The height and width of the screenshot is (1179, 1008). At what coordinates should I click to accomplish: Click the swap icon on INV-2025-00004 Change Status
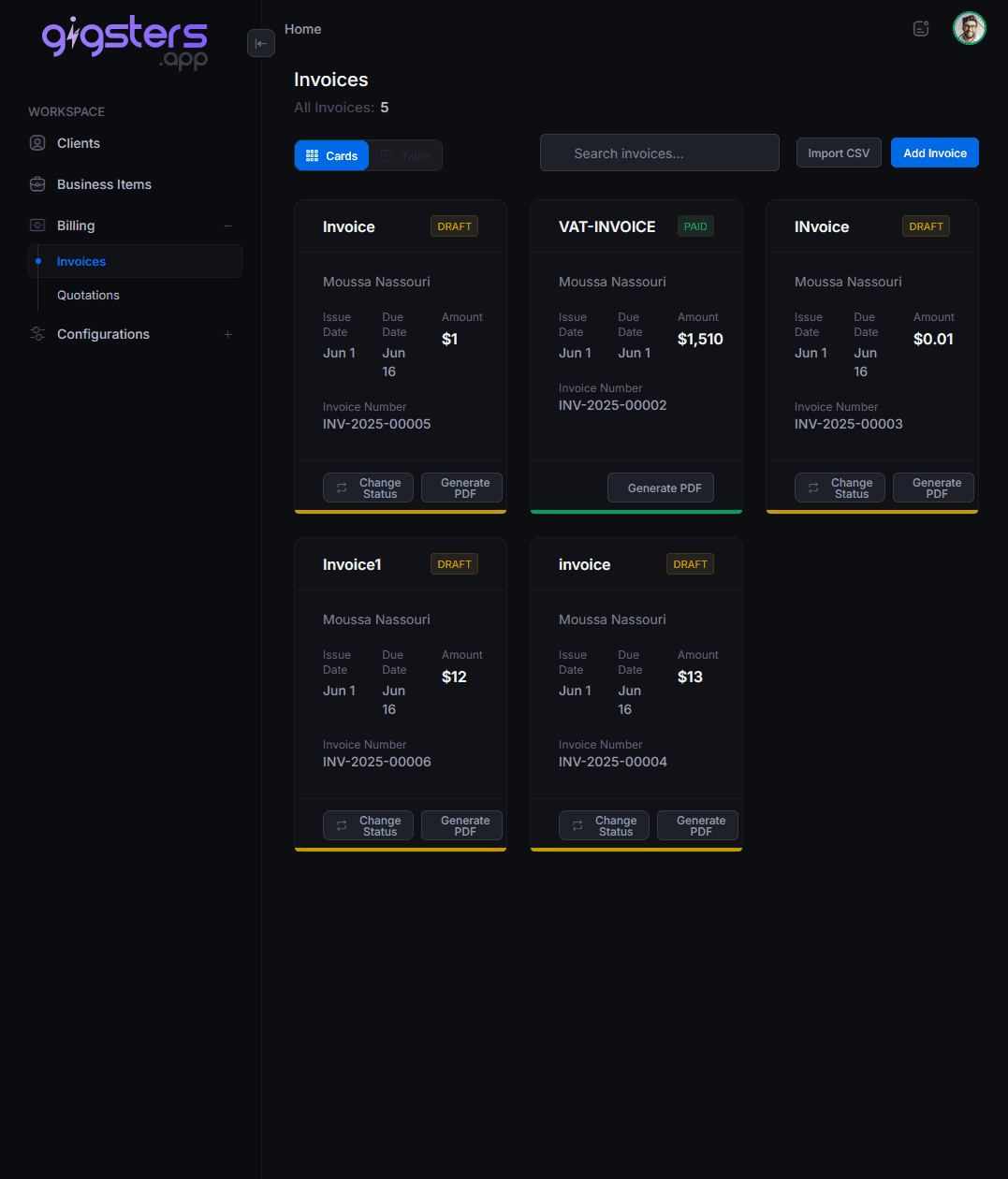pyautogui.click(x=577, y=825)
